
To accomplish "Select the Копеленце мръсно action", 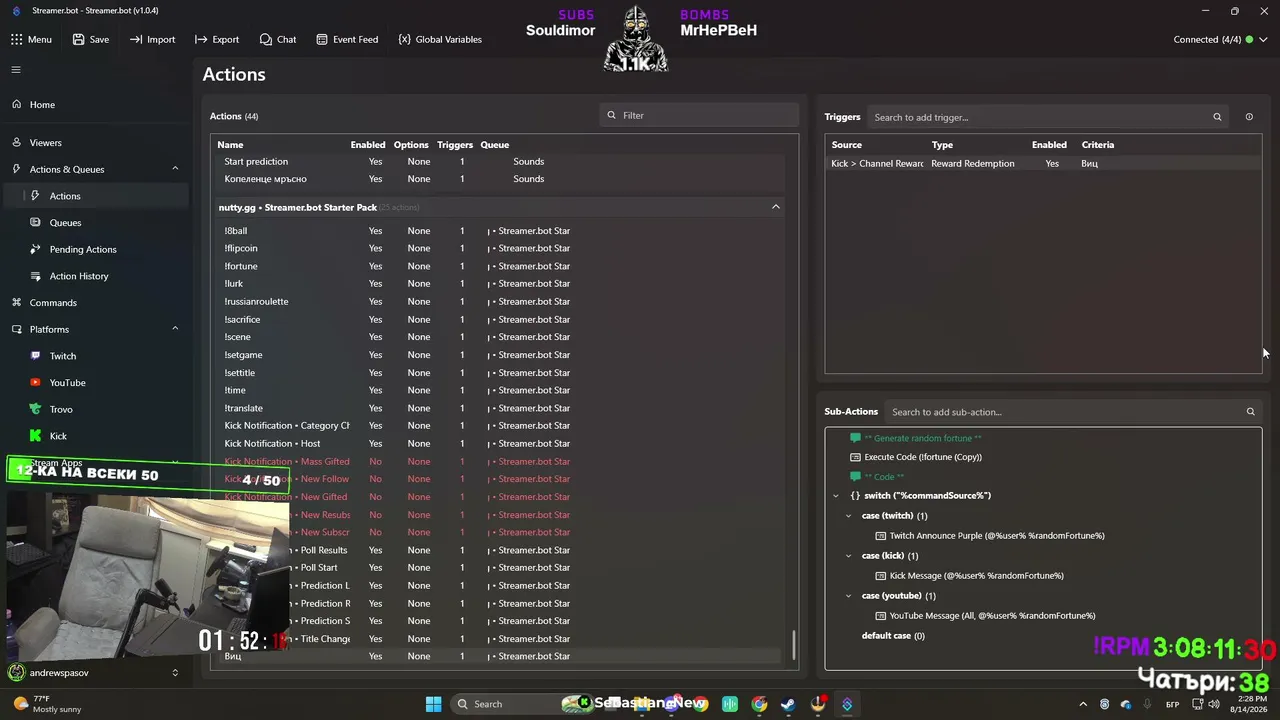I will pyautogui.click(x=501, y=179).
